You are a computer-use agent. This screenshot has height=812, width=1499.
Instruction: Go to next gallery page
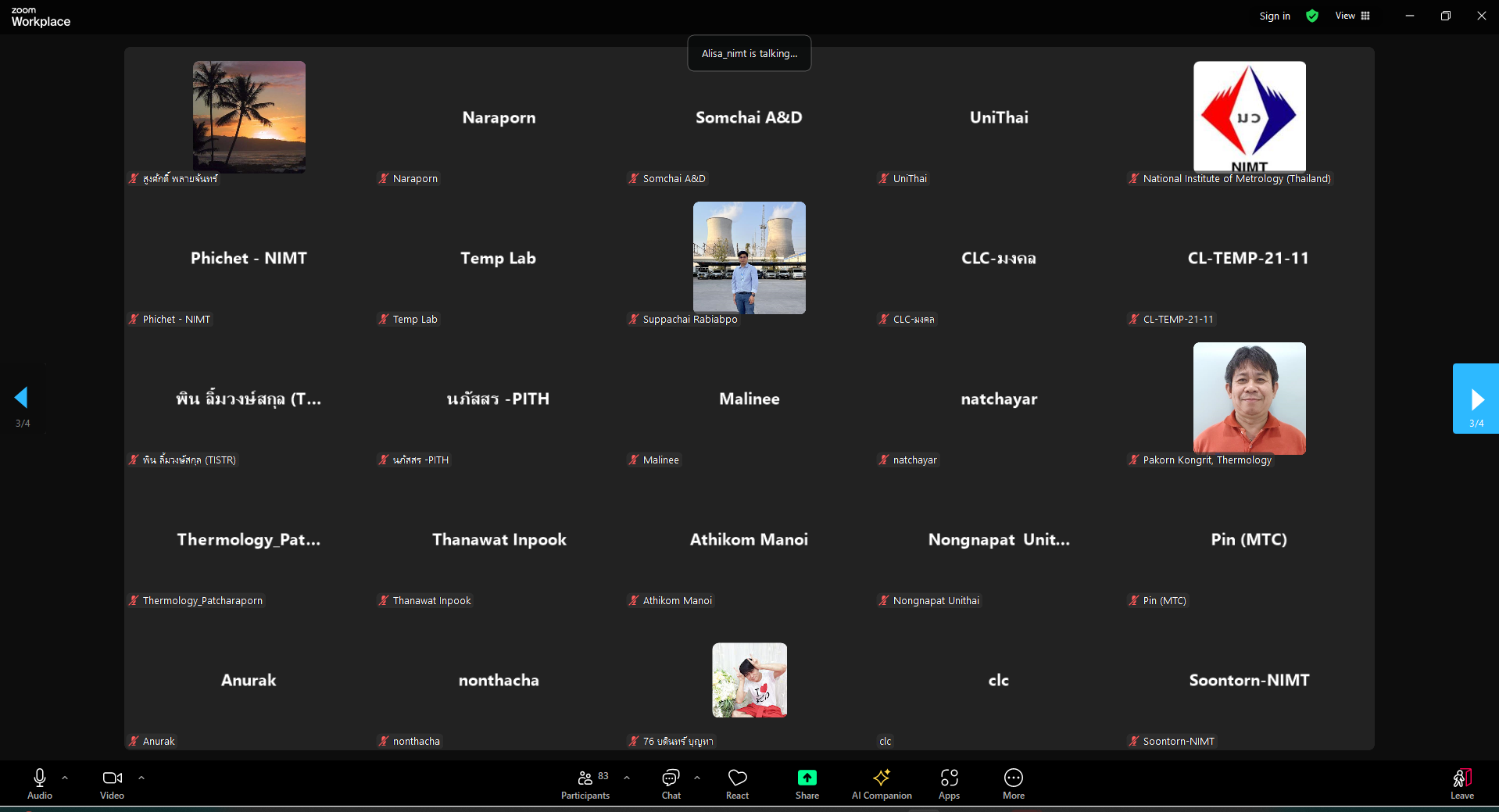coord(1476,399)
